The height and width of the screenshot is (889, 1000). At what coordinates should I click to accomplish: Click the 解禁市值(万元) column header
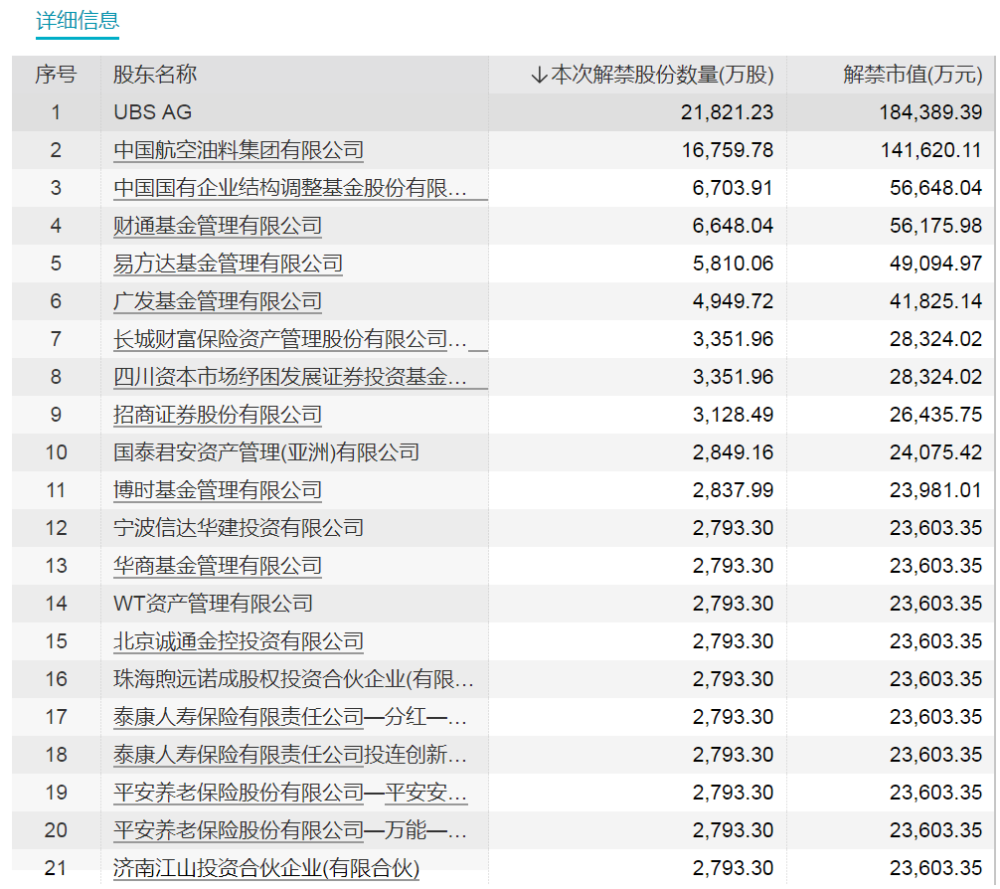pos(912,75)
